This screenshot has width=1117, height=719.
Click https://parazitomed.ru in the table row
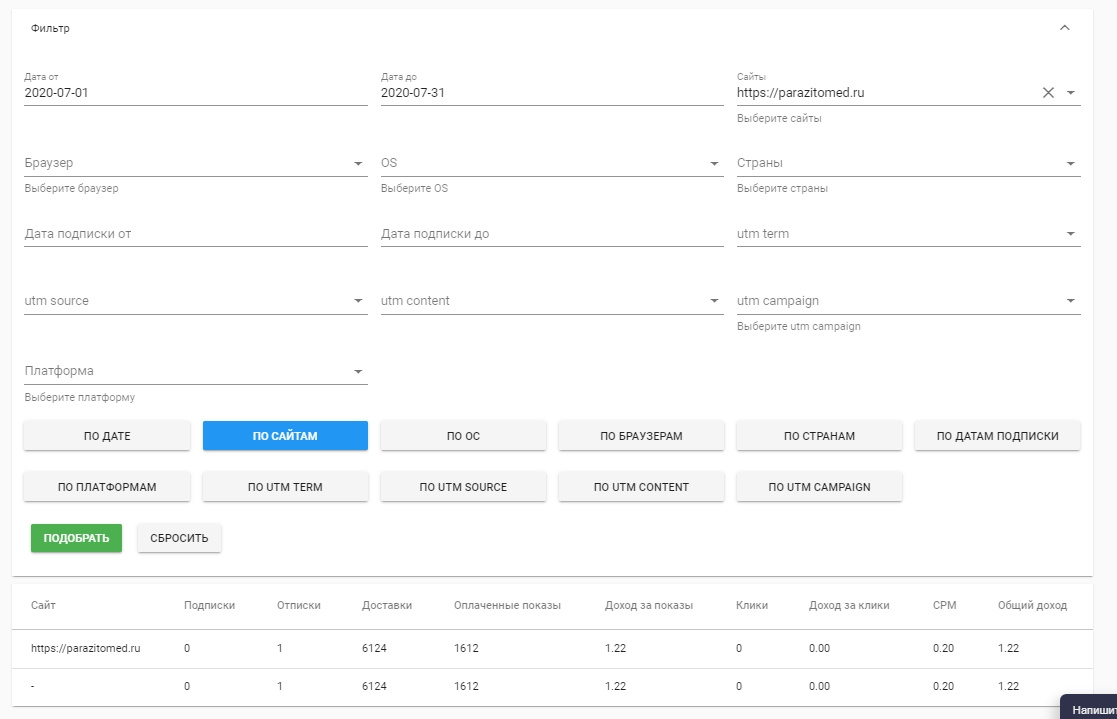click(85, 648)
